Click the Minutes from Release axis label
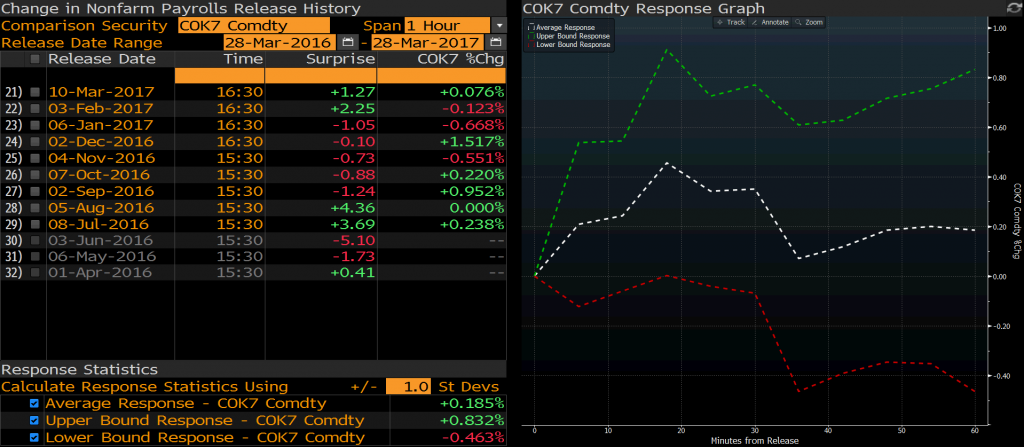 click(754, 441)
